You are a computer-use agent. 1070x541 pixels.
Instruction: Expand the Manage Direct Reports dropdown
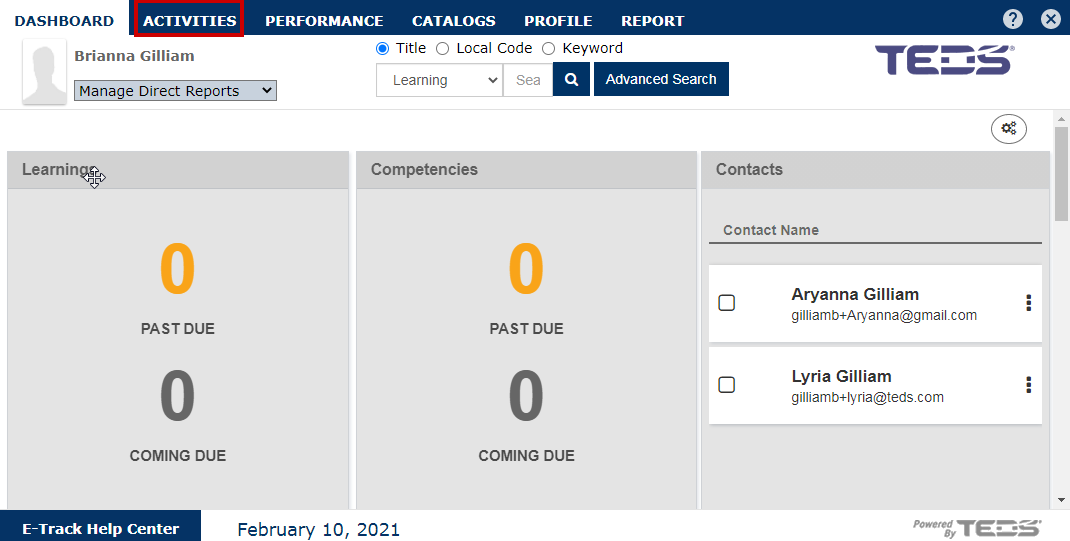pyautogui.click(x=175, y=91)
